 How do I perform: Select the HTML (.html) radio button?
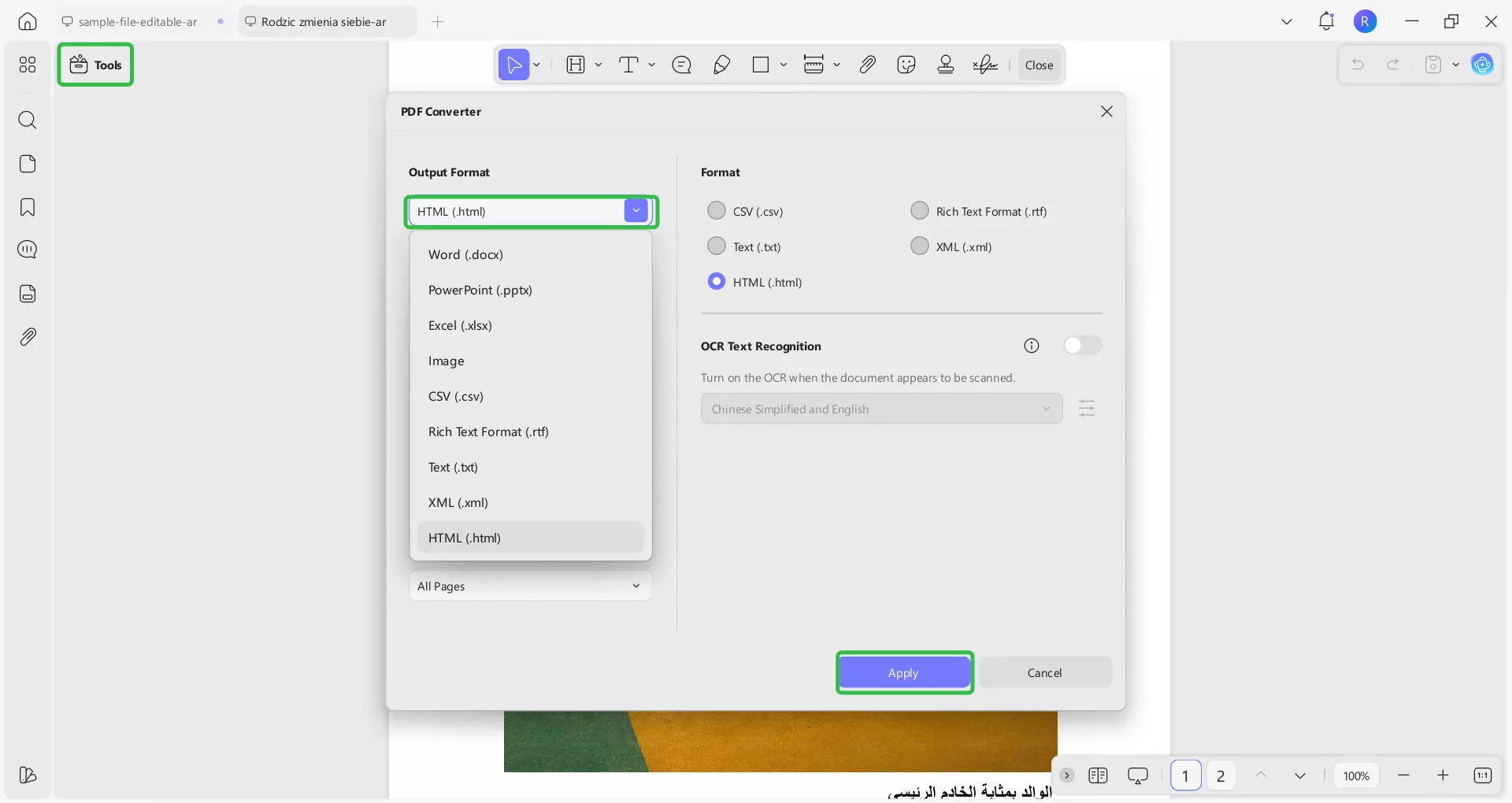click(x=717, y=281)
